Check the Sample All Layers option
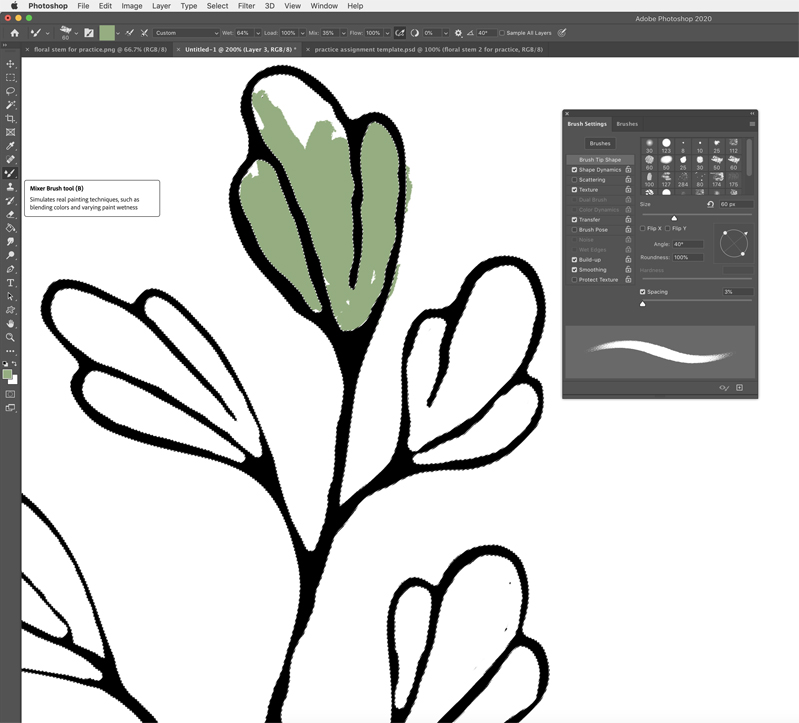799x723 pixels. coord(502,33)
